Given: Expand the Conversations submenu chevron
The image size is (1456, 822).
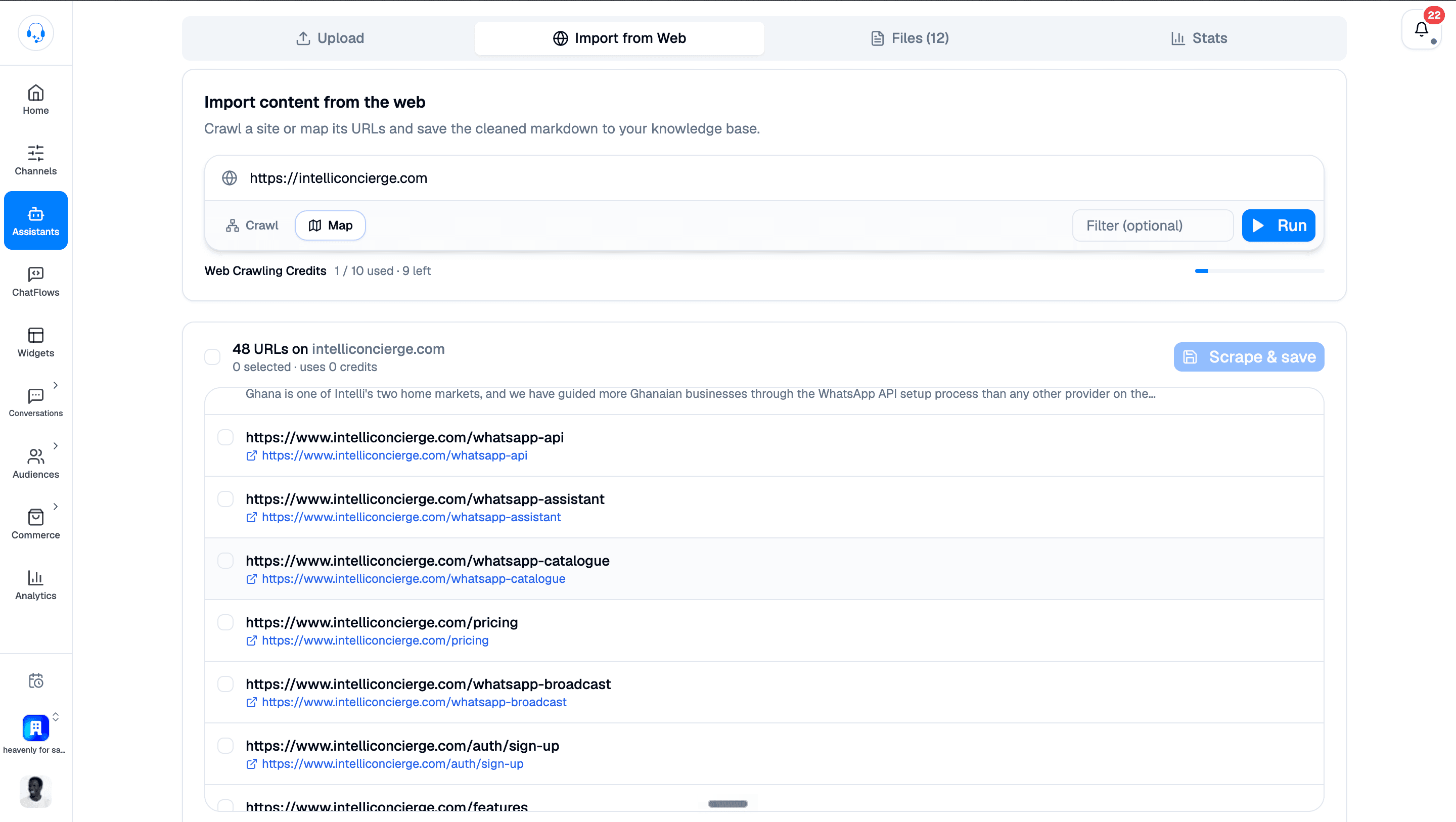Looking at the screenshot, I should 56,385.
